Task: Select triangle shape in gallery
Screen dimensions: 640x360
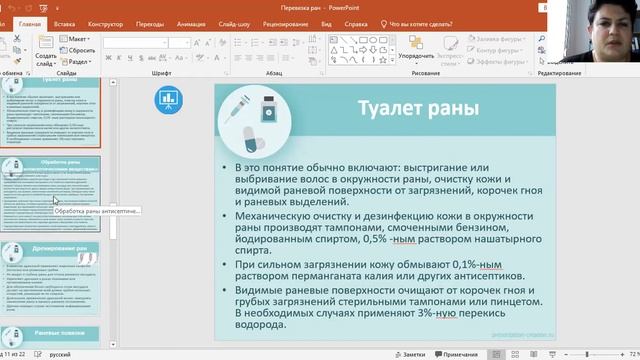Action: [x=333, y=50]
